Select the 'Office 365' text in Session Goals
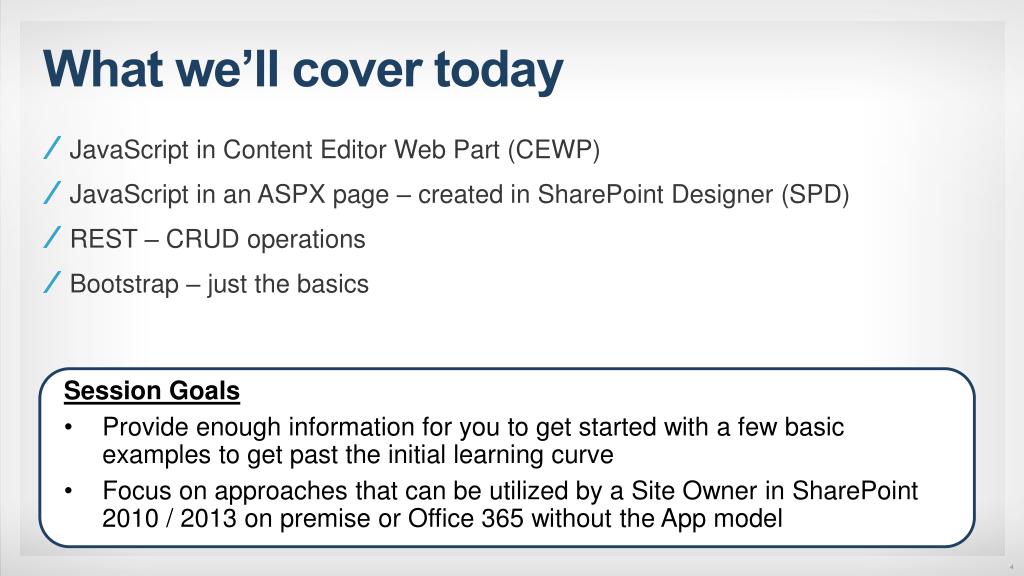The height and width of the screenshot is (576, 1024). (x=466, y=519)
